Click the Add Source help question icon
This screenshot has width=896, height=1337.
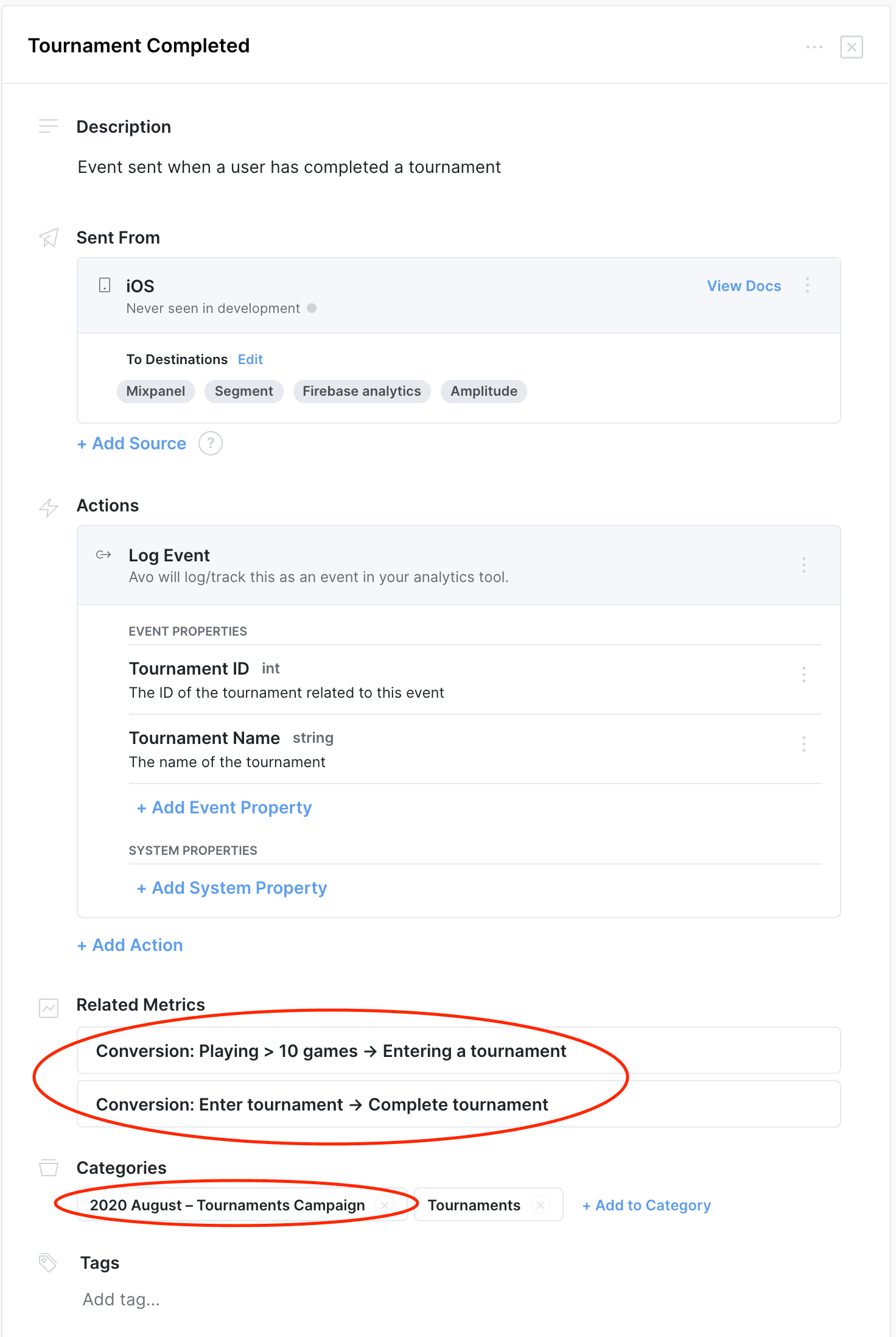pos(211,443)
